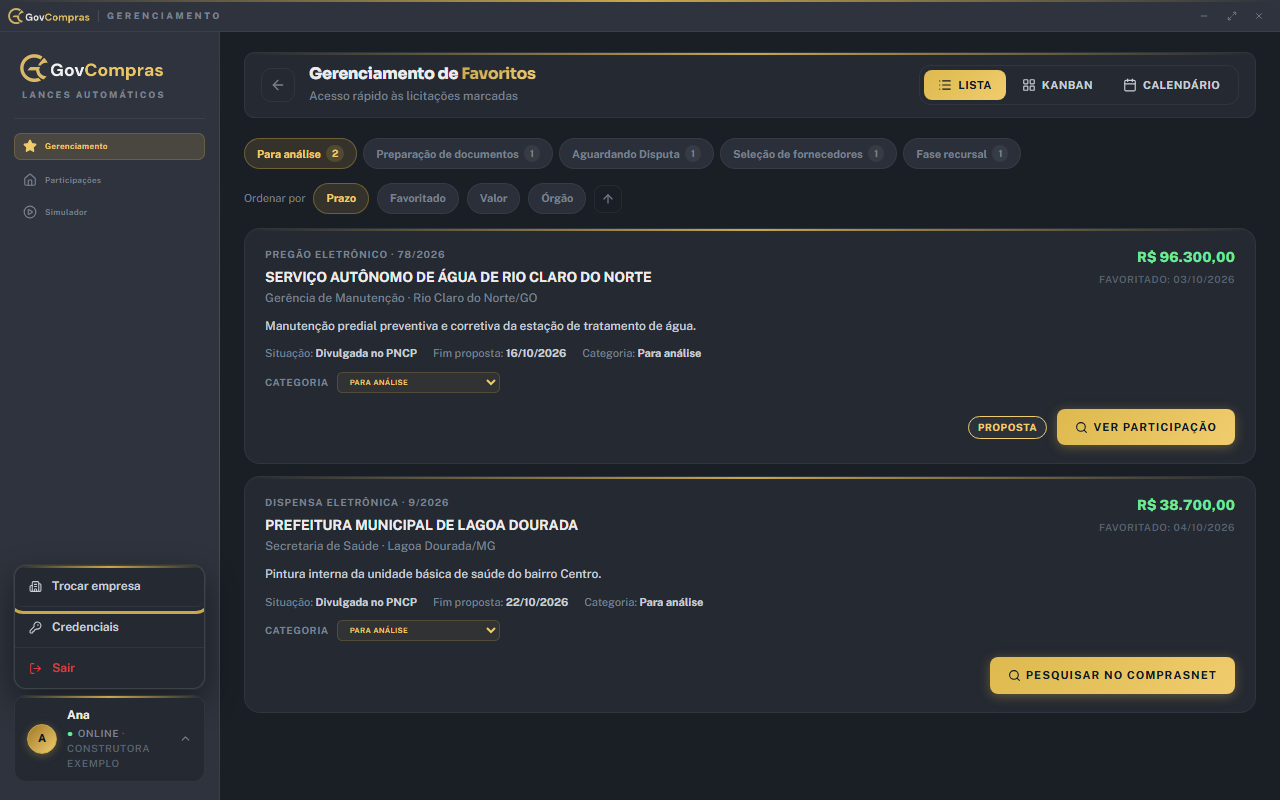Screen dimensions: 1280x800
Task: Click the GovCompras logo in the sidebar
Action: point(92,69)
